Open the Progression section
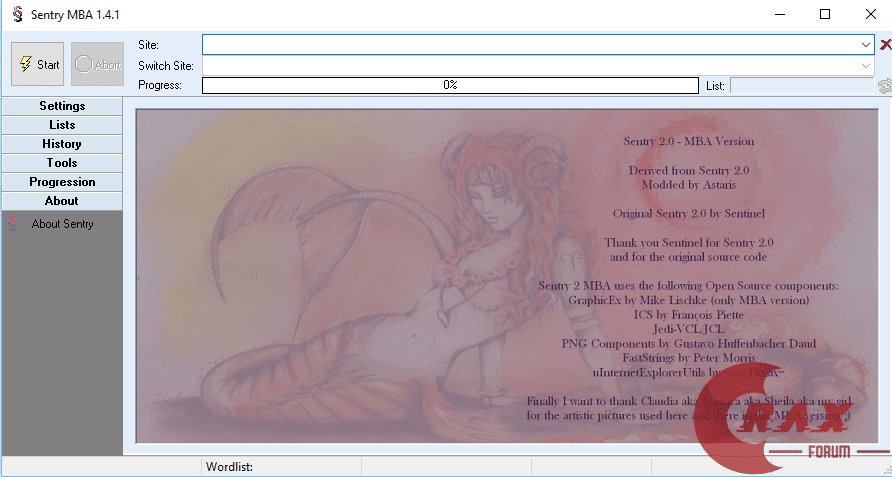The image size is (892, 477). 62,182
